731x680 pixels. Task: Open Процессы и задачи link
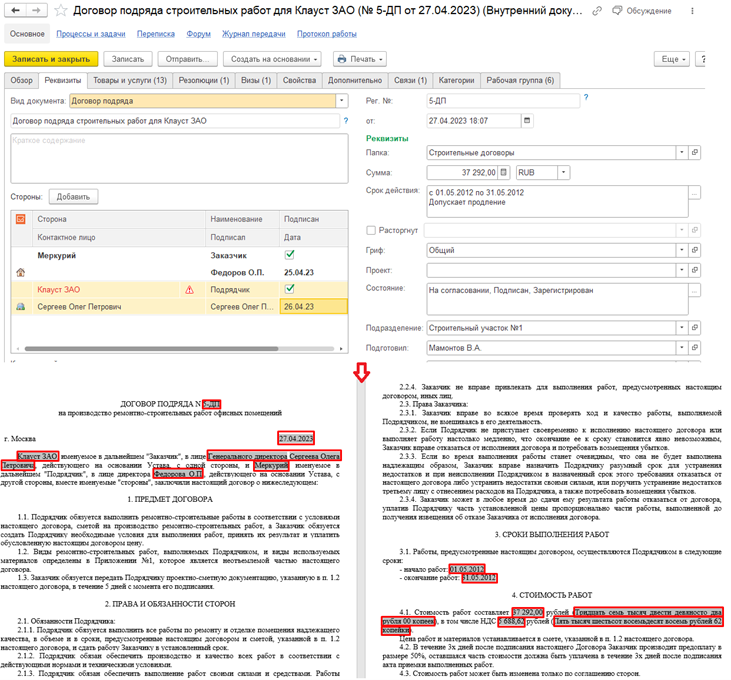(91, 34)
